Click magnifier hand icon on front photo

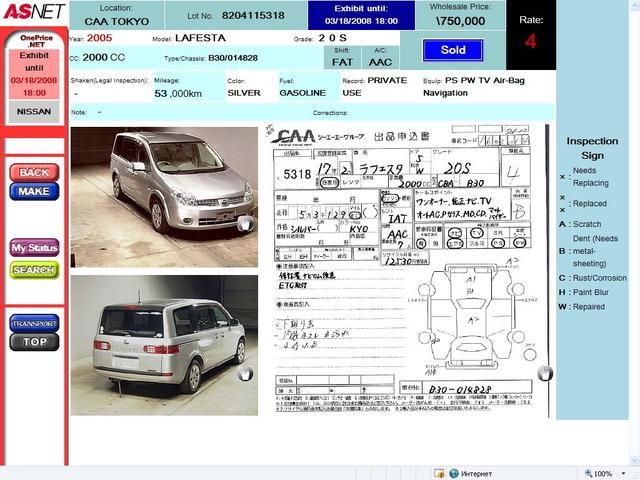pyautogui.click(x=245, y=224)
